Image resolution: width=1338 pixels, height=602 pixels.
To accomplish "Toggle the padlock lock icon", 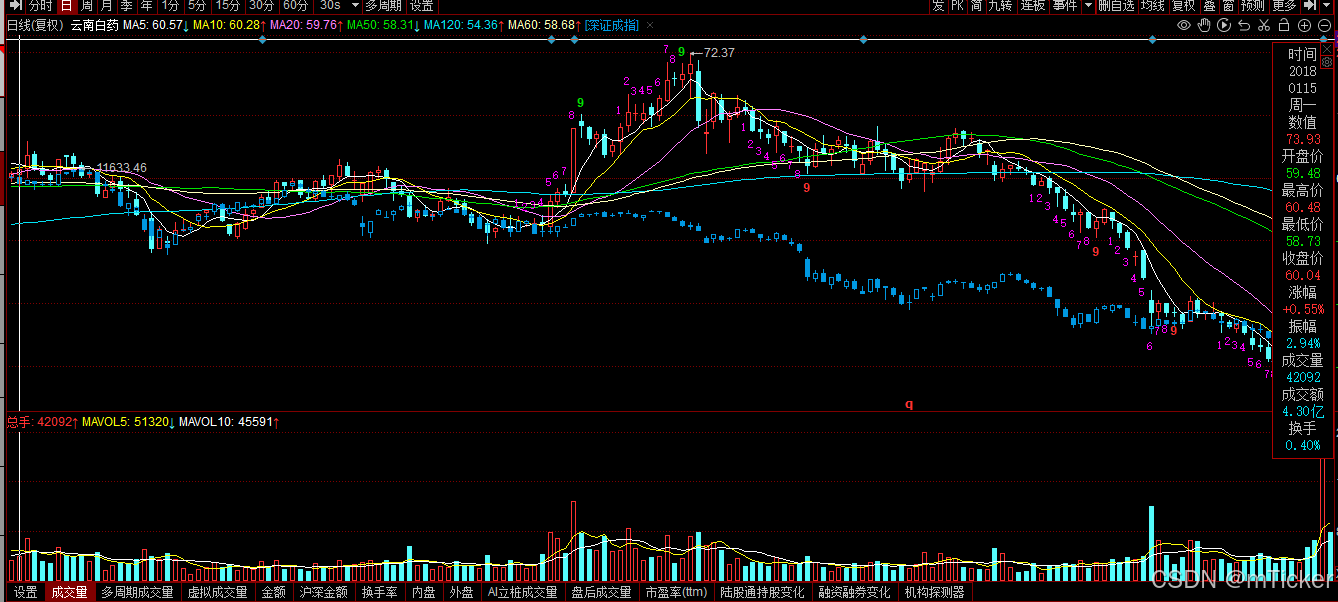I will [x=1284, y=25].
